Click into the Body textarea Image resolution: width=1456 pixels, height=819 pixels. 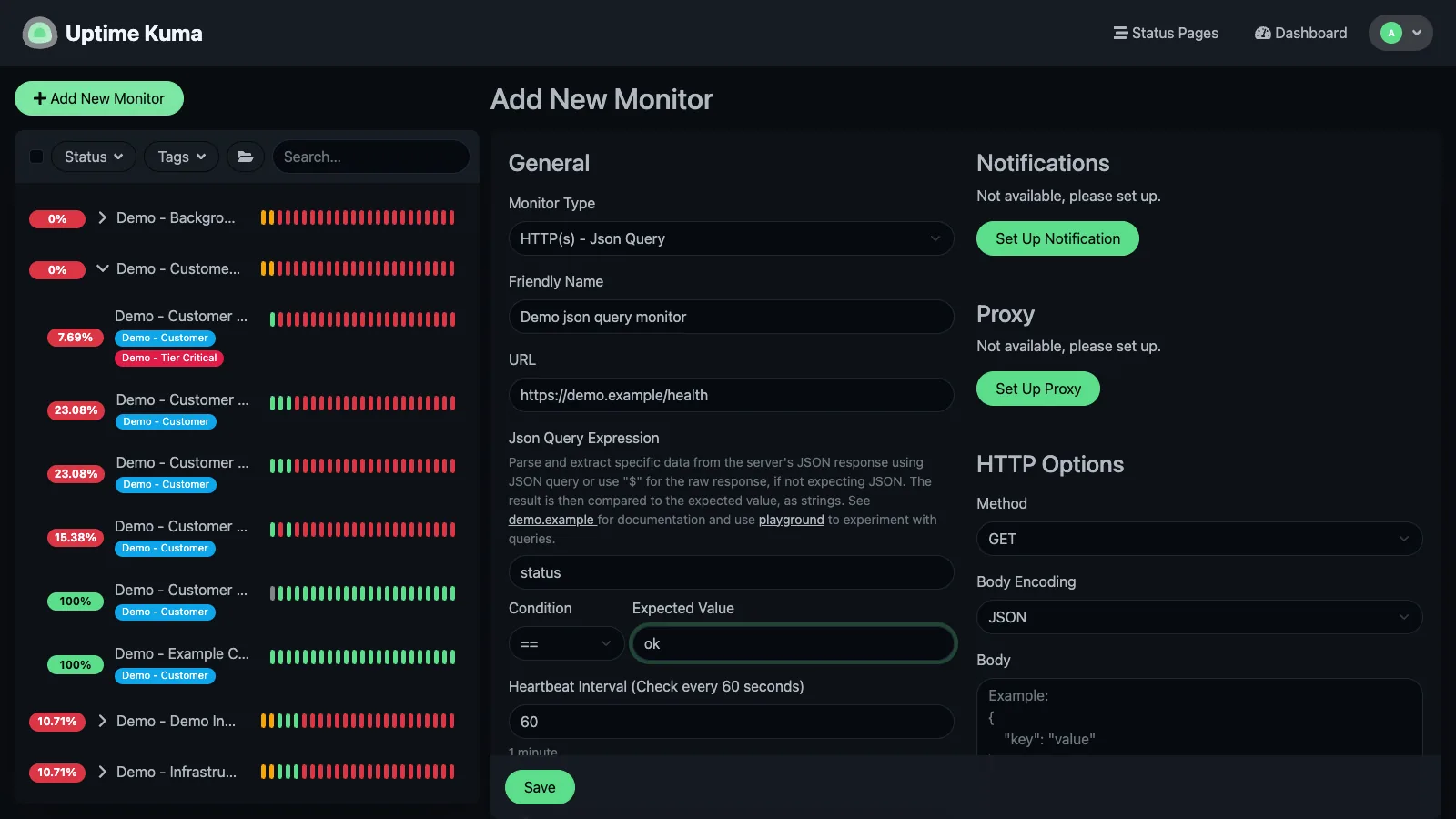[1199, 717]
